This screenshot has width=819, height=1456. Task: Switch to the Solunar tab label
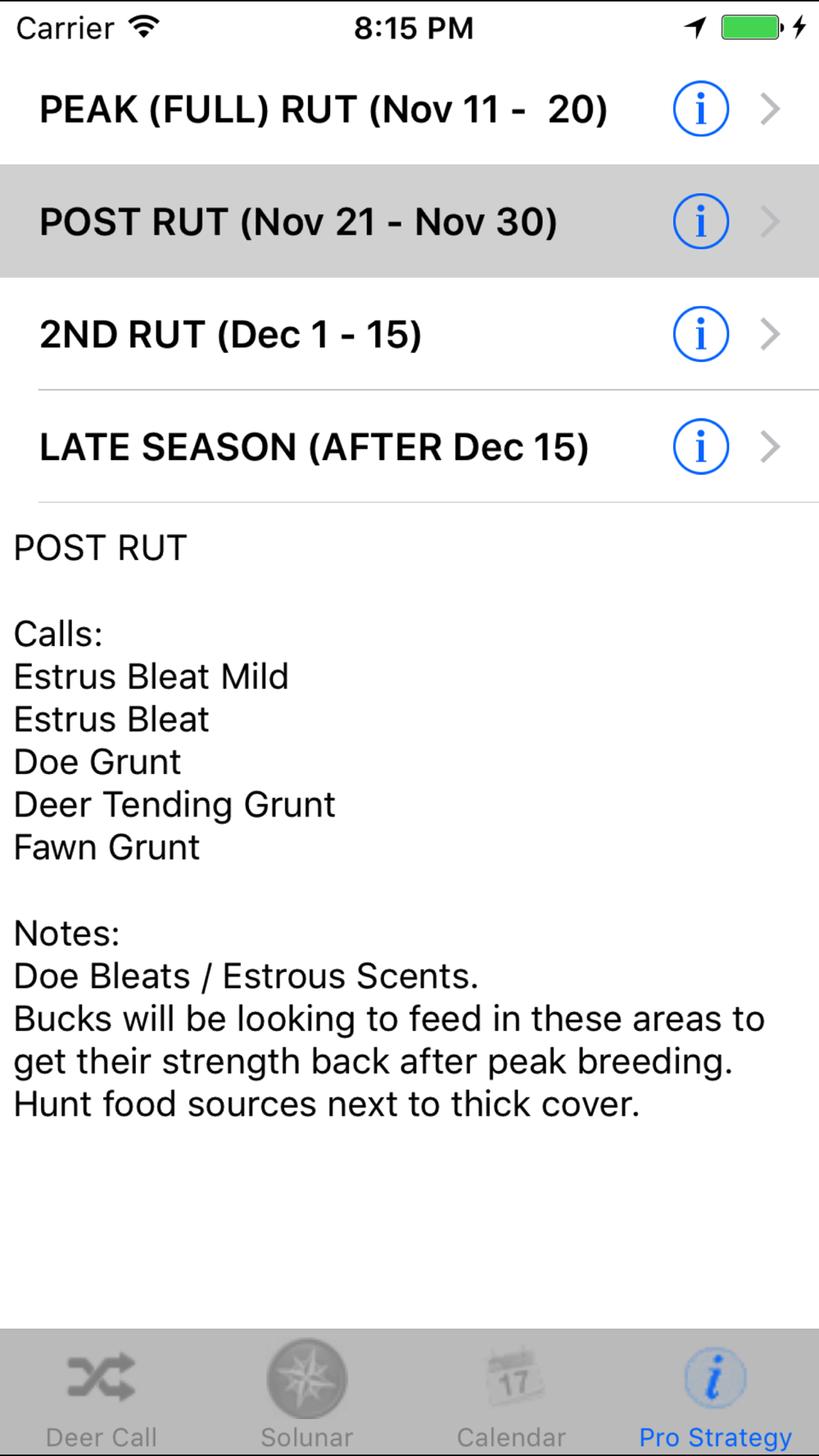[307, 1437]
